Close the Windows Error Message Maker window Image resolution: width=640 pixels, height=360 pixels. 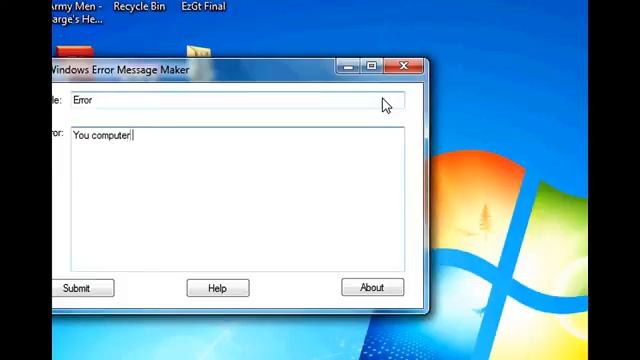pyautogui.click(x=404, y=66)
